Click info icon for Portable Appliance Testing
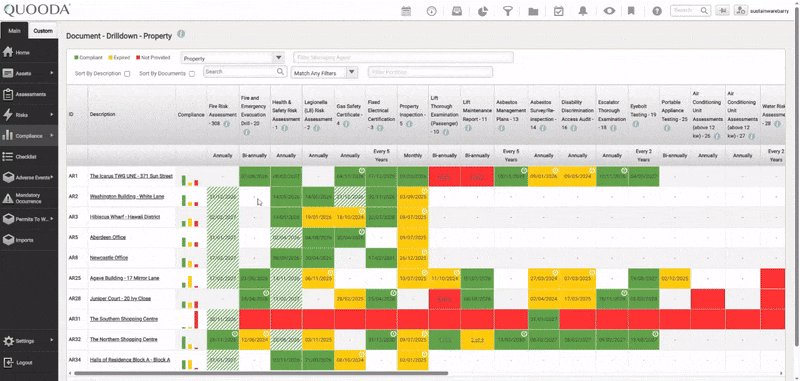 pyautogui.click(x=666, y=128)
